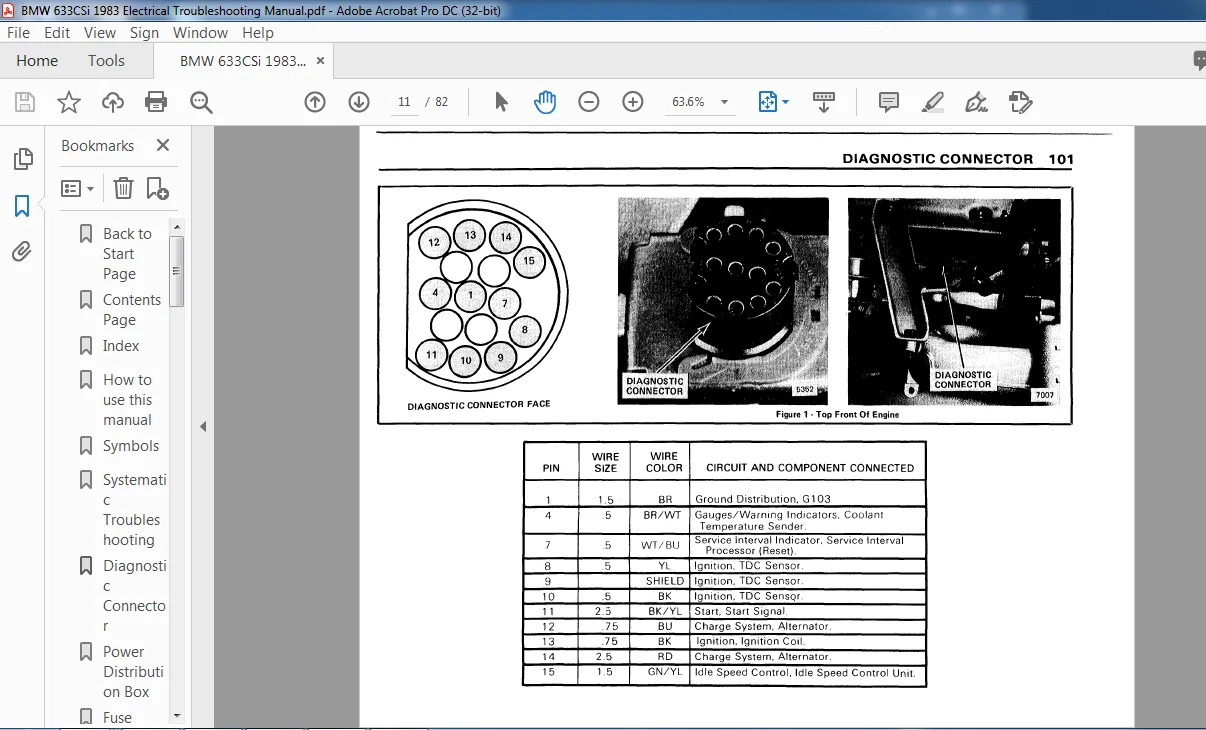This screenshot has width=1206, height=730.
Task: Activate the Hand pan tool
Action: coord(545,102)
